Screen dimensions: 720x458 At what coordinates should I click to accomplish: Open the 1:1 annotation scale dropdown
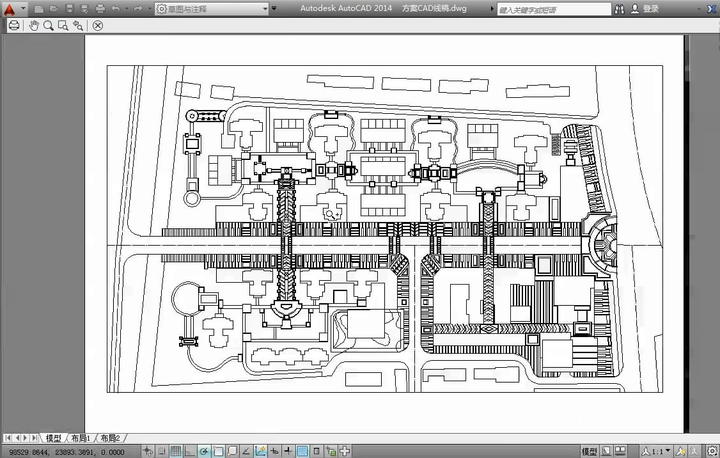pyautogui.click(x=657, y=452)
